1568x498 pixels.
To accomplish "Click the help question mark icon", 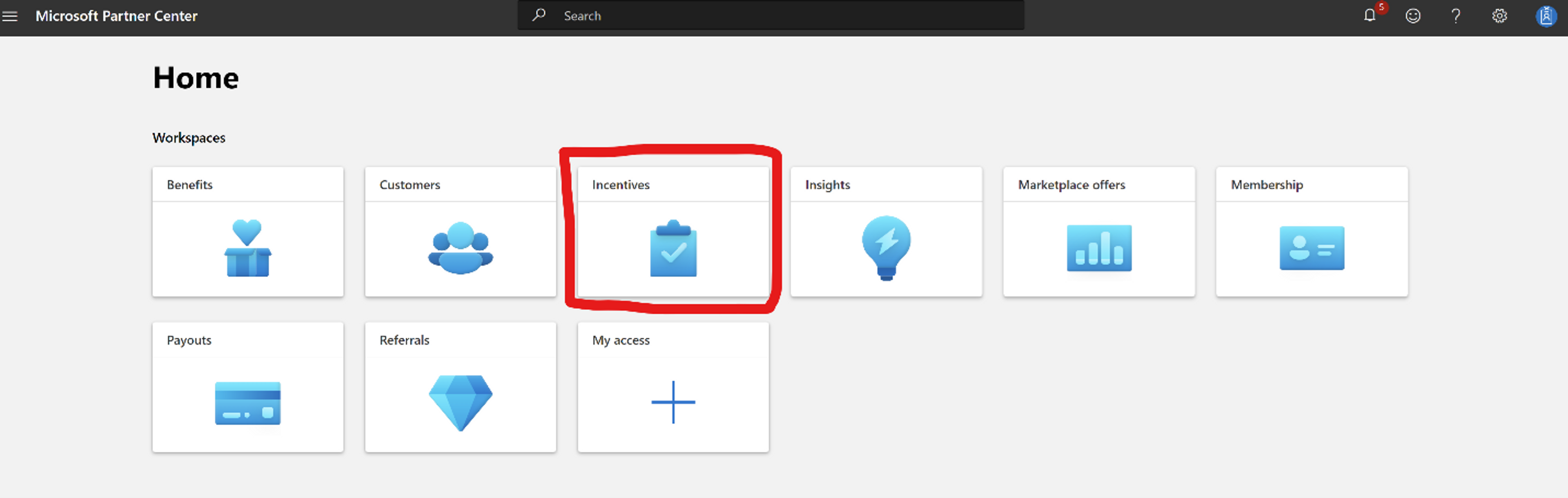I will click(x=1455, y=16).
